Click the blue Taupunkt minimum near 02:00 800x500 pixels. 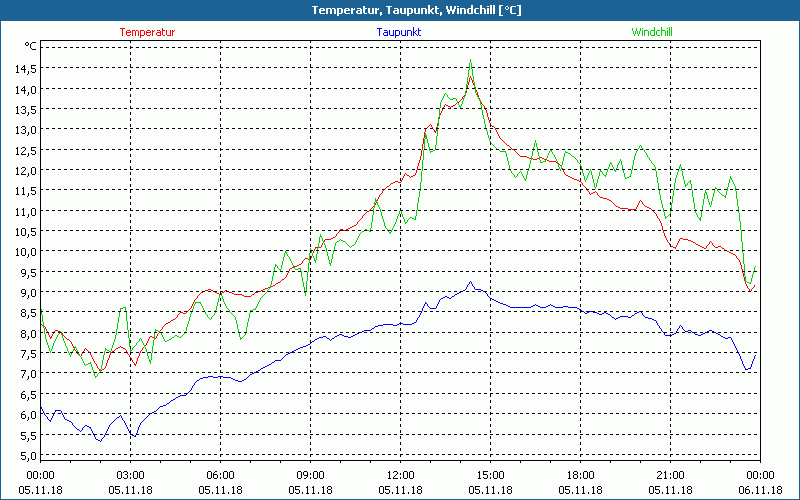(x=101, y=441)
